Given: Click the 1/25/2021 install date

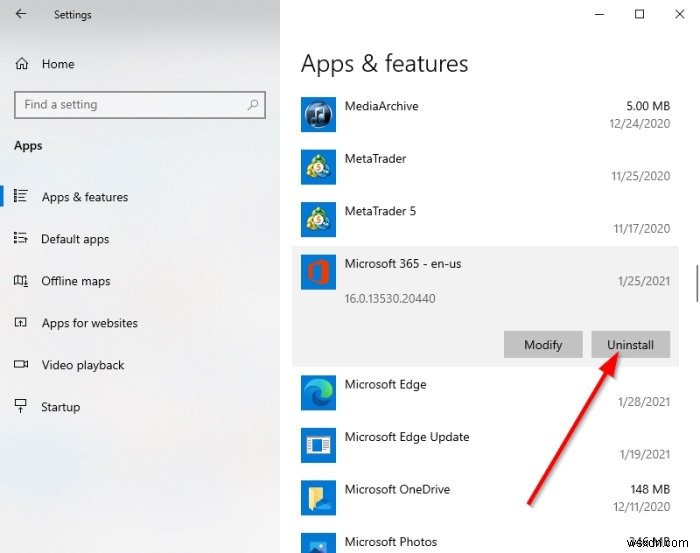Looking at the screenshot, I should click(644, 281).
